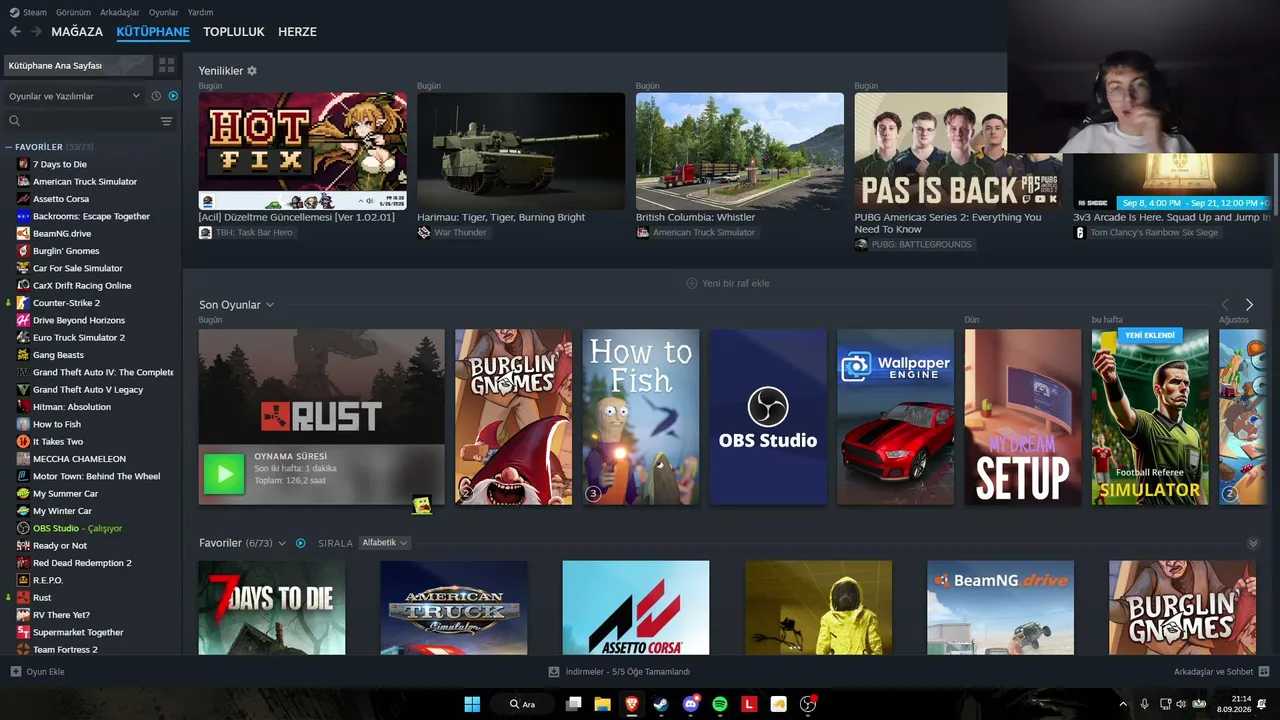Click the Assetto Corsa sidebar icon

[x=23, y=199]
